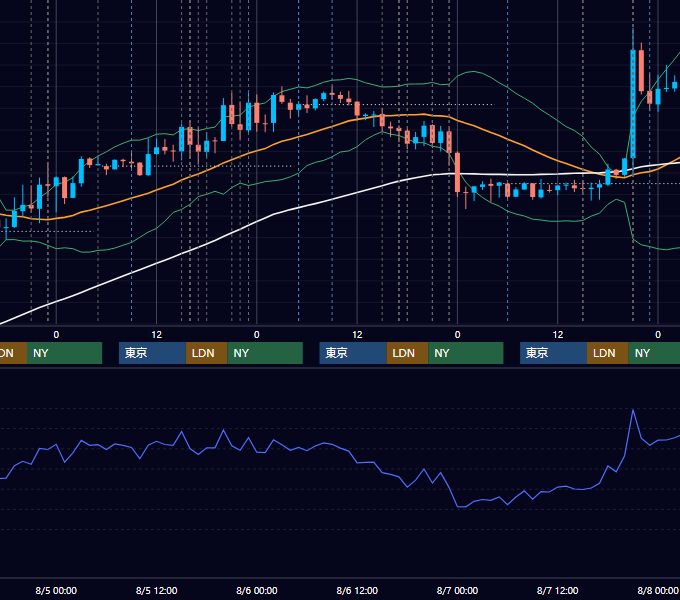Click the 8/8 00:00 date label
The height and width of the screenshot is (600, 680).
[x=658, y=590]
